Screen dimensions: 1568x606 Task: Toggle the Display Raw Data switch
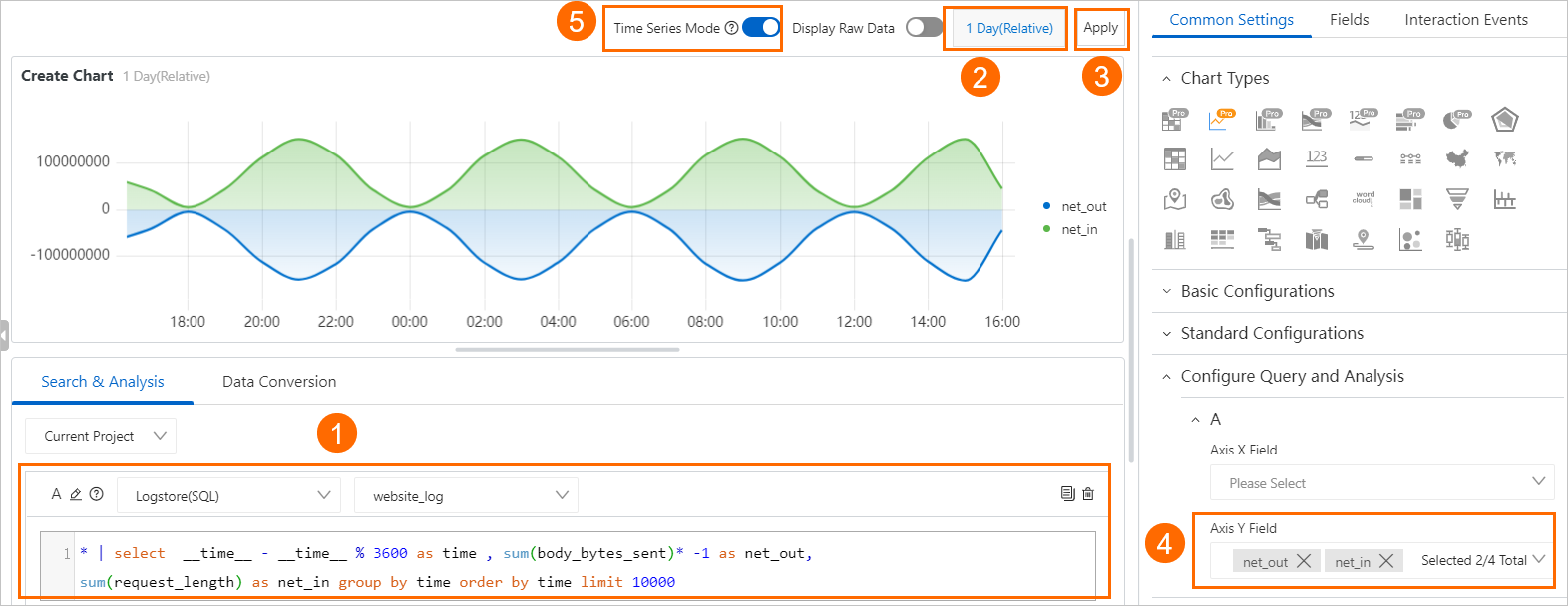924,28
